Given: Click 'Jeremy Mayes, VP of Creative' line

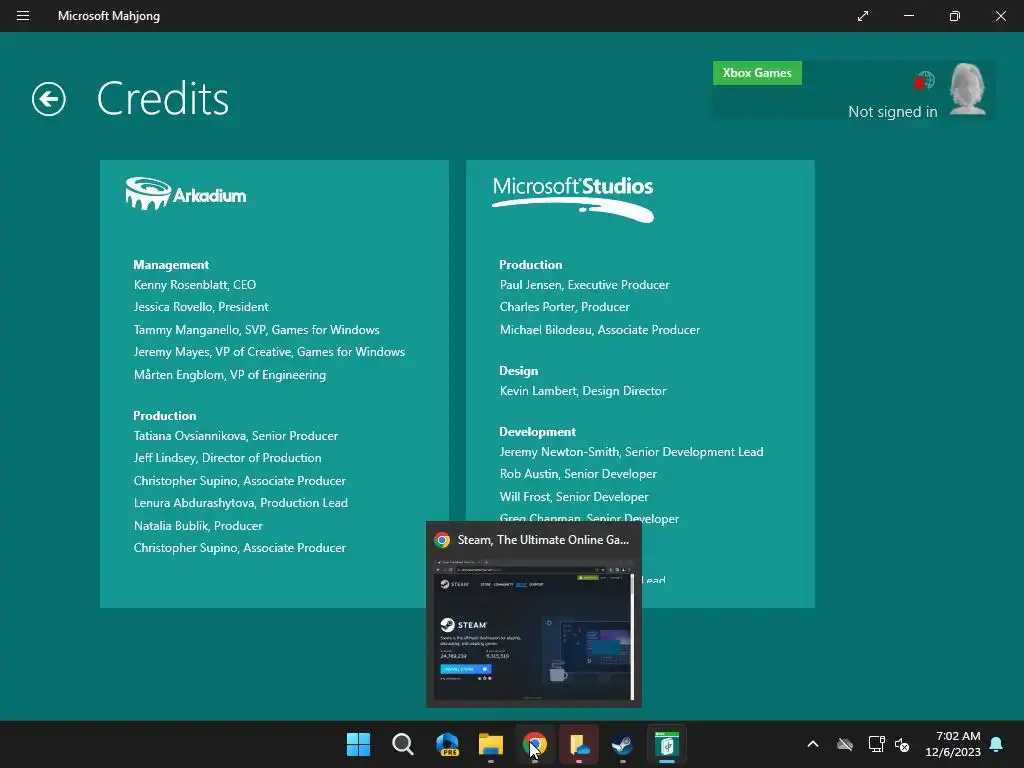Looking at the screenshot, I should click(269, 352).
